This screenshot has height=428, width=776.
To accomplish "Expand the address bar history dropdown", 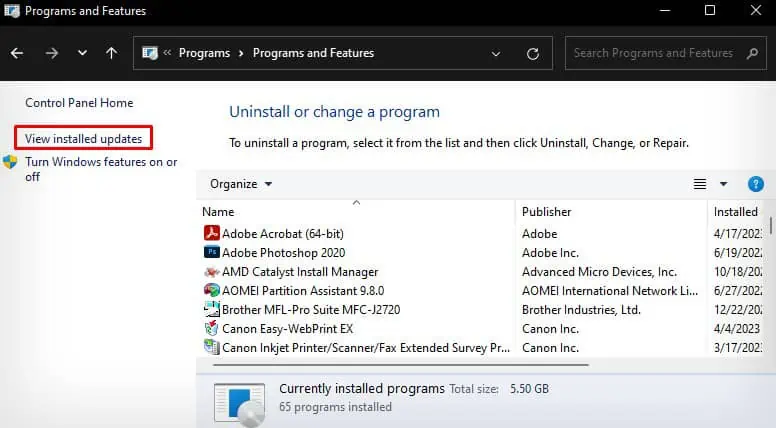I will [495, 53].
